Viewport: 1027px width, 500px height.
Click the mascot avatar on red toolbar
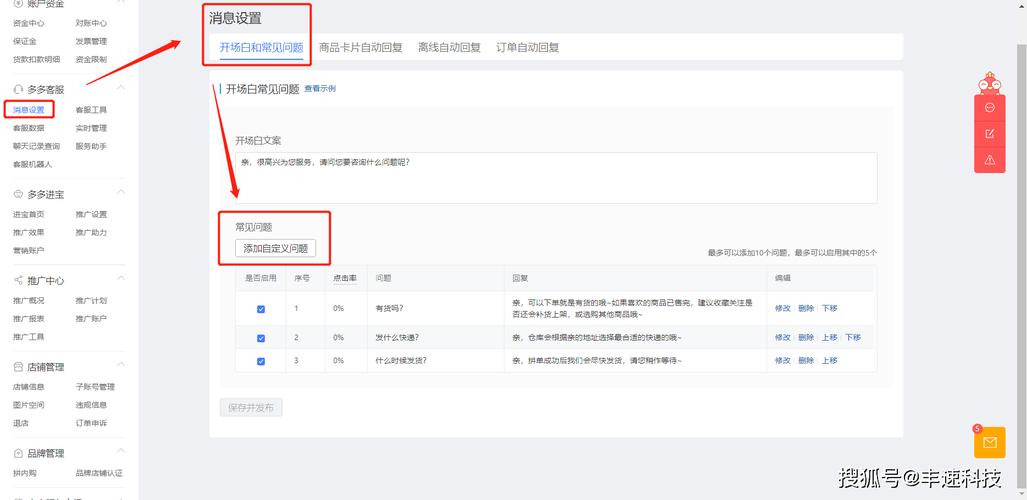(990, 84)
